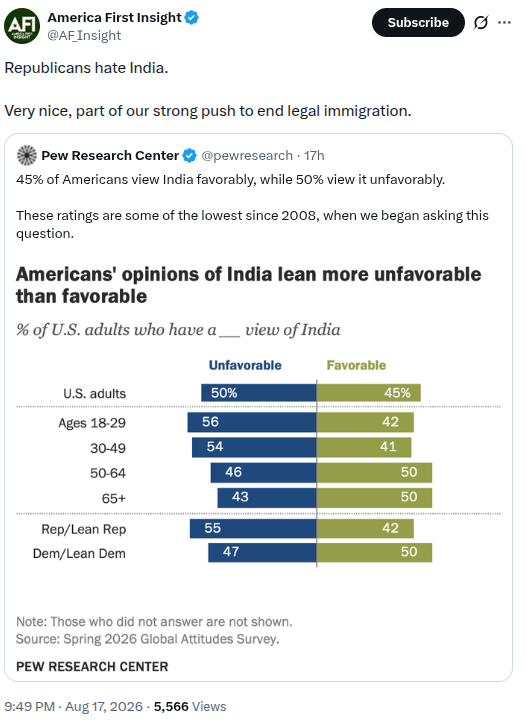Click the blue 50% Unfavorable U.S. adults bar

(259, 393)
